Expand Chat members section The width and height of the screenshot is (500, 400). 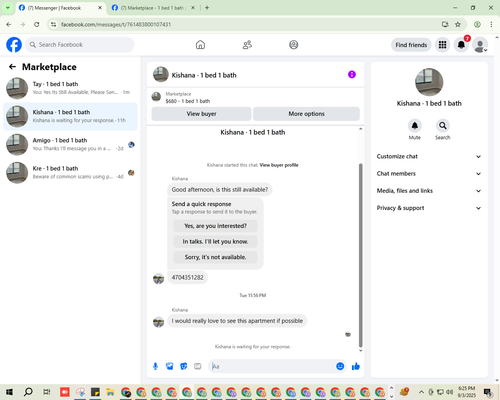pos(429,174)
